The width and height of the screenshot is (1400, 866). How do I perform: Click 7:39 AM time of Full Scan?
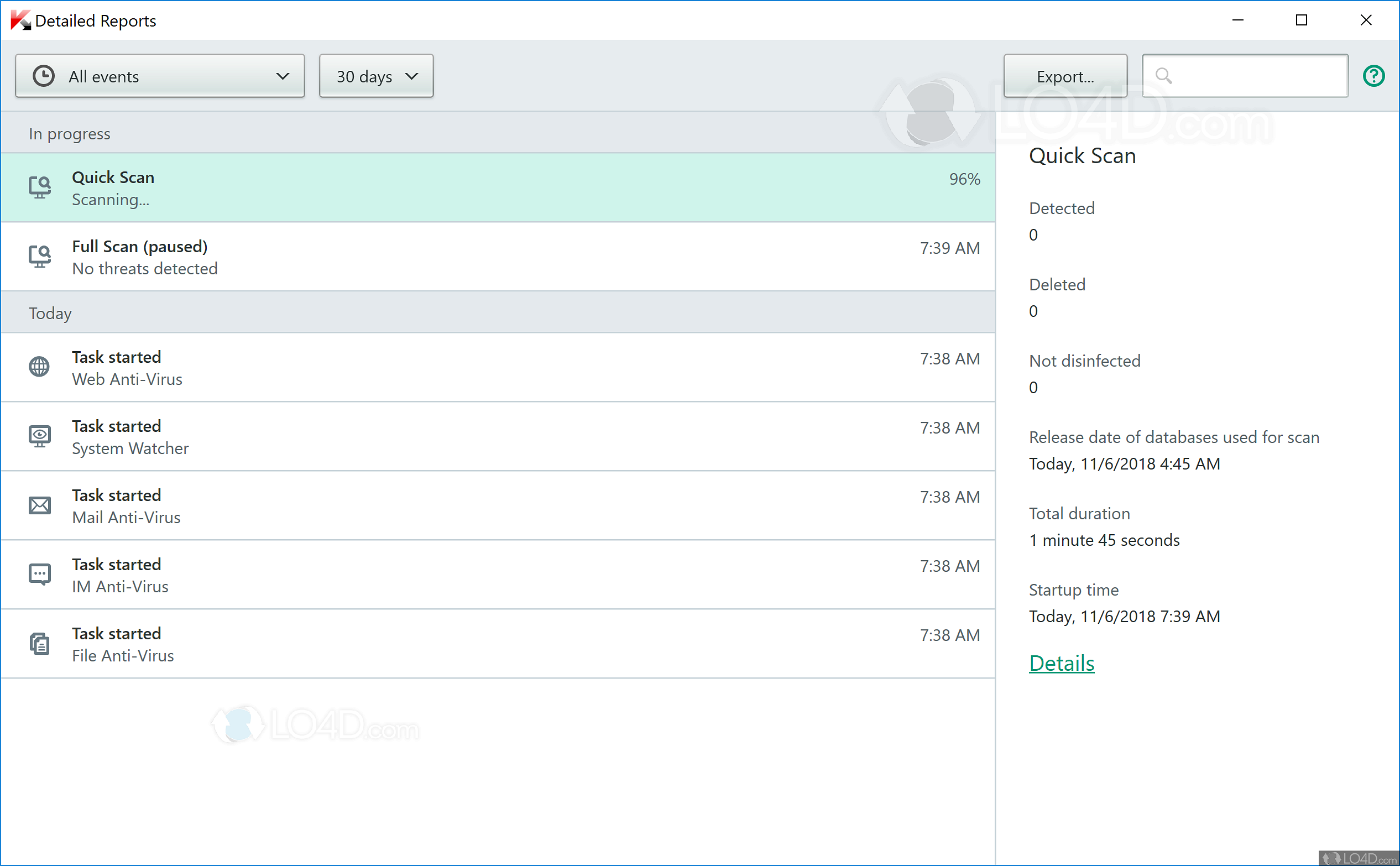[x=950, y=248]
